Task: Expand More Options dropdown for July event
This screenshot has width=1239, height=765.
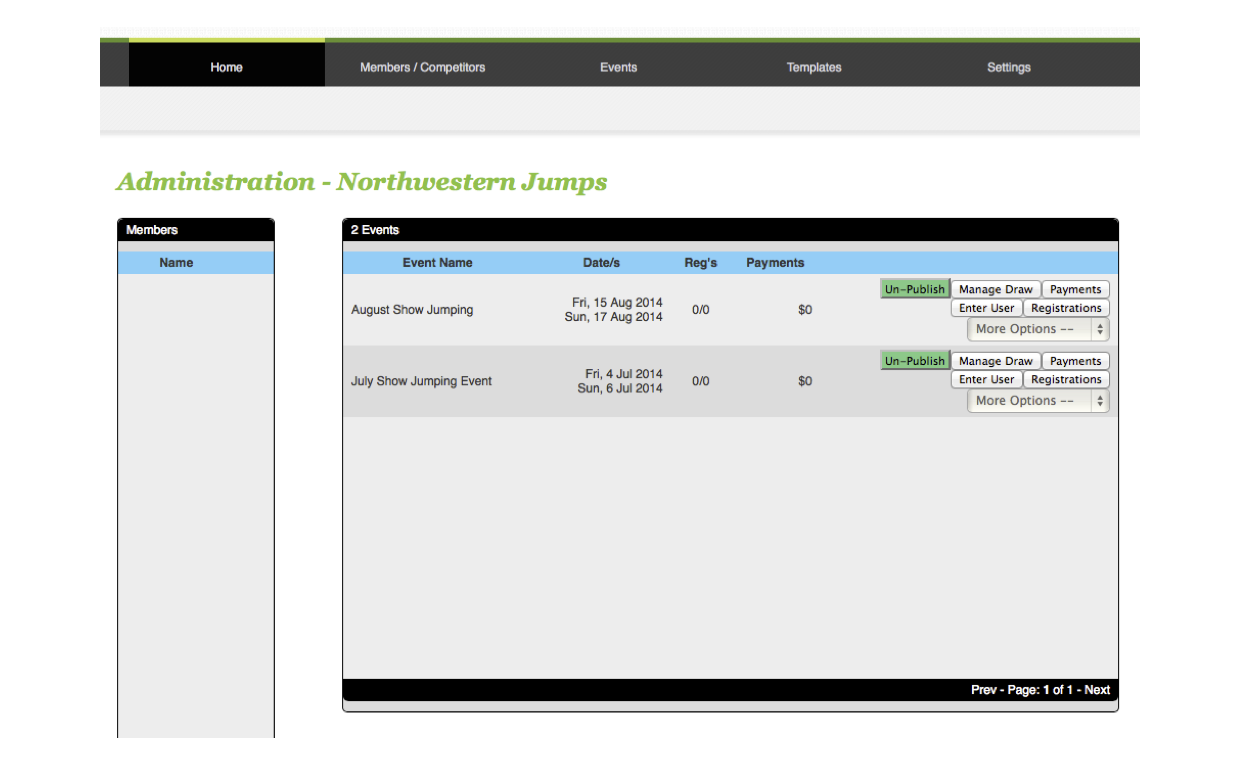Action: [x=1037, y=401]
